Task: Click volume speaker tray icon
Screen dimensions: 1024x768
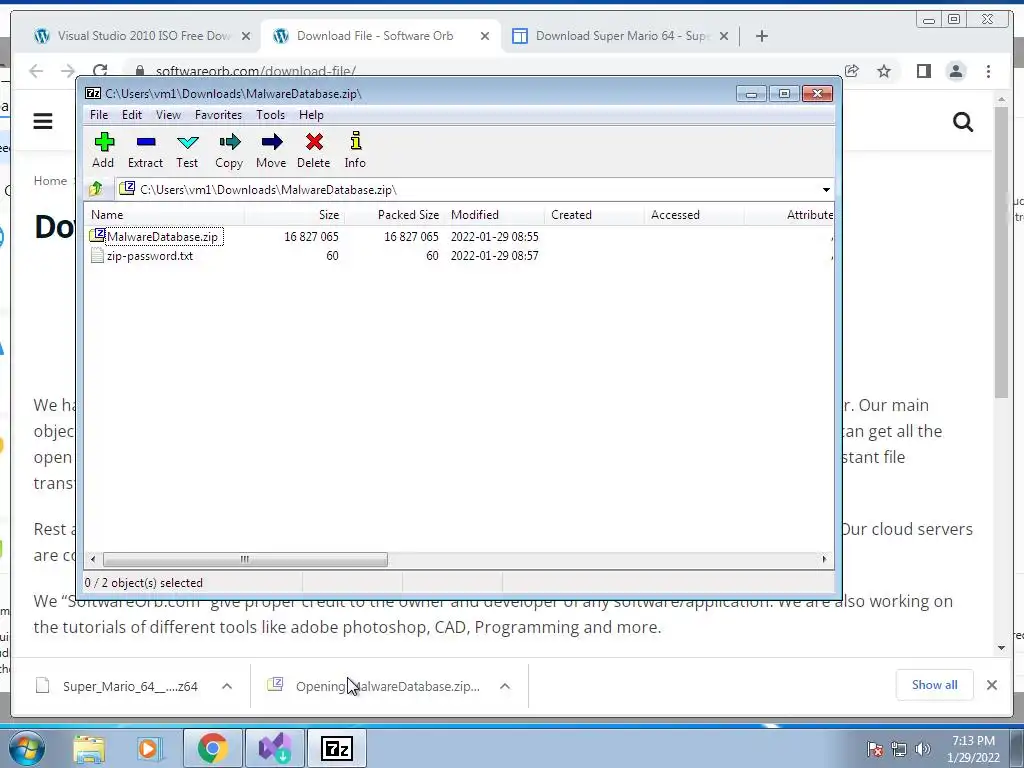Action: click(x=922, y=749)
